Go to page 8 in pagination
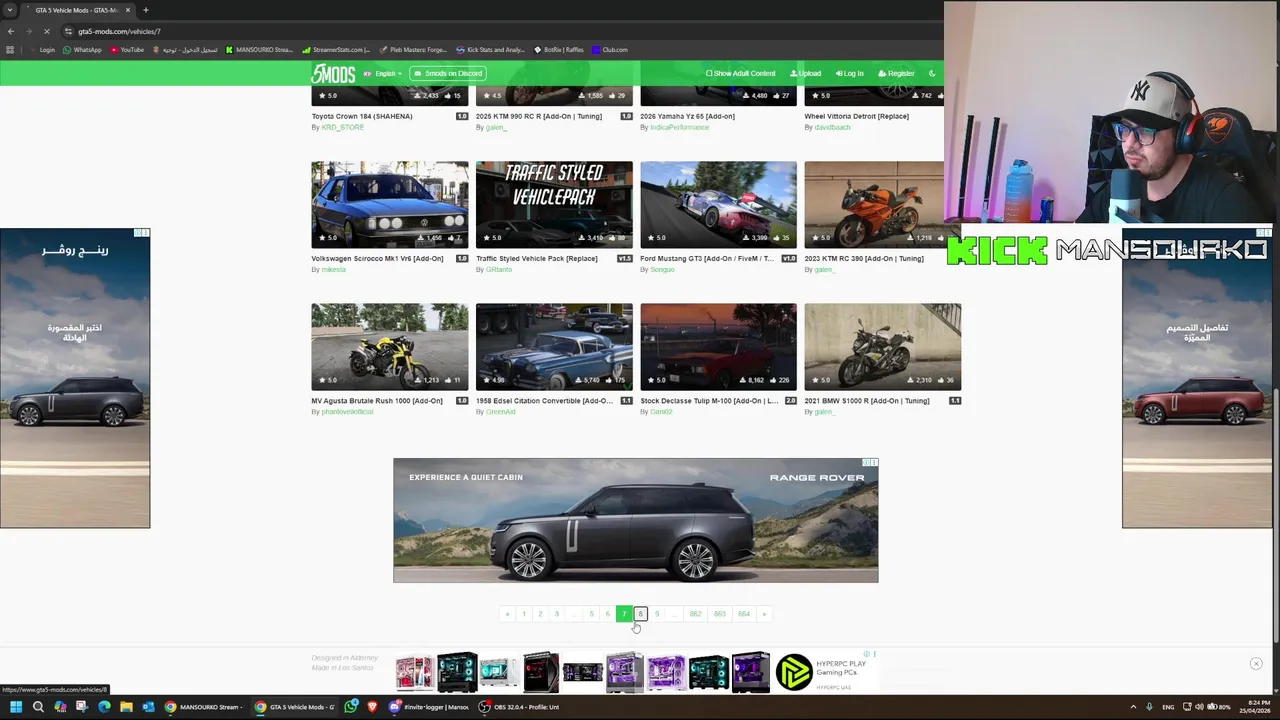The width and height of the screenshot is (1280, 720). tap(640, 614)
